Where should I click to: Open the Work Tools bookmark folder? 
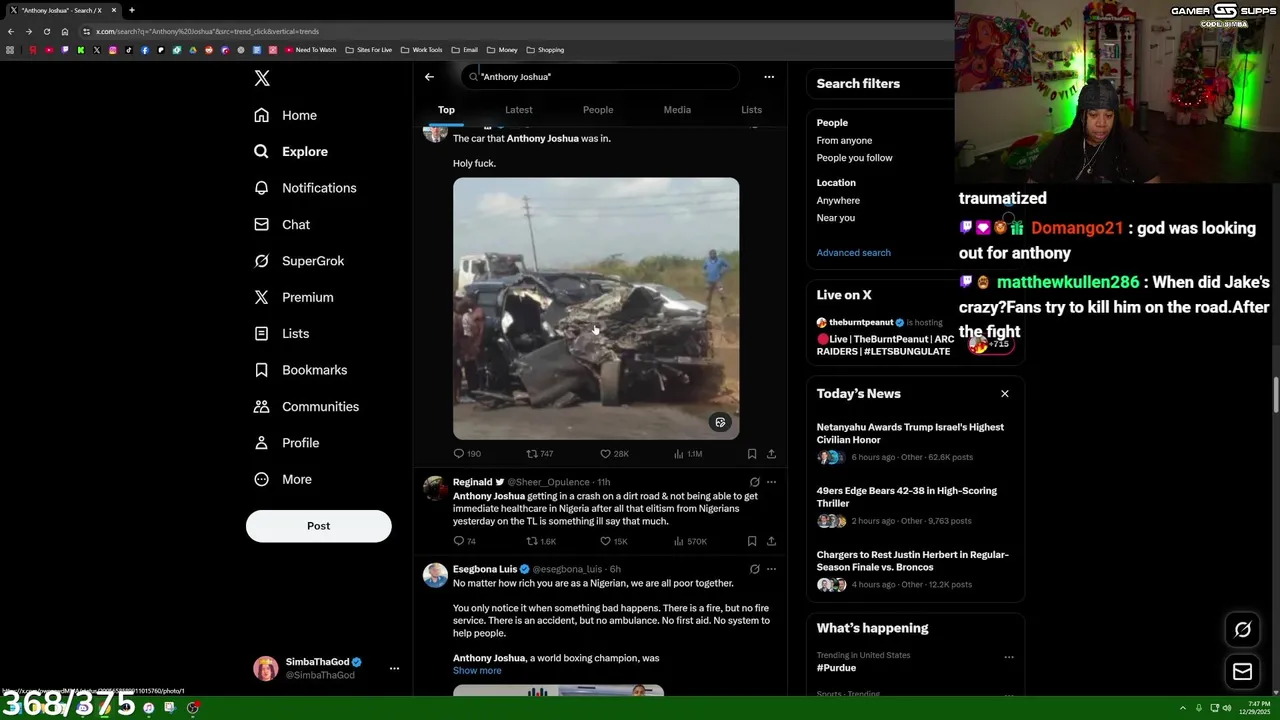tap(421, 50)
